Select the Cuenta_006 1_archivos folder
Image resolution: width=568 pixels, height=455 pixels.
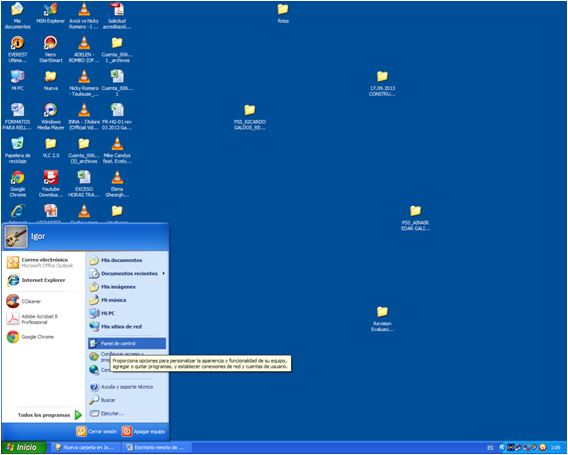pyautogui.click(x=117, y=49)
